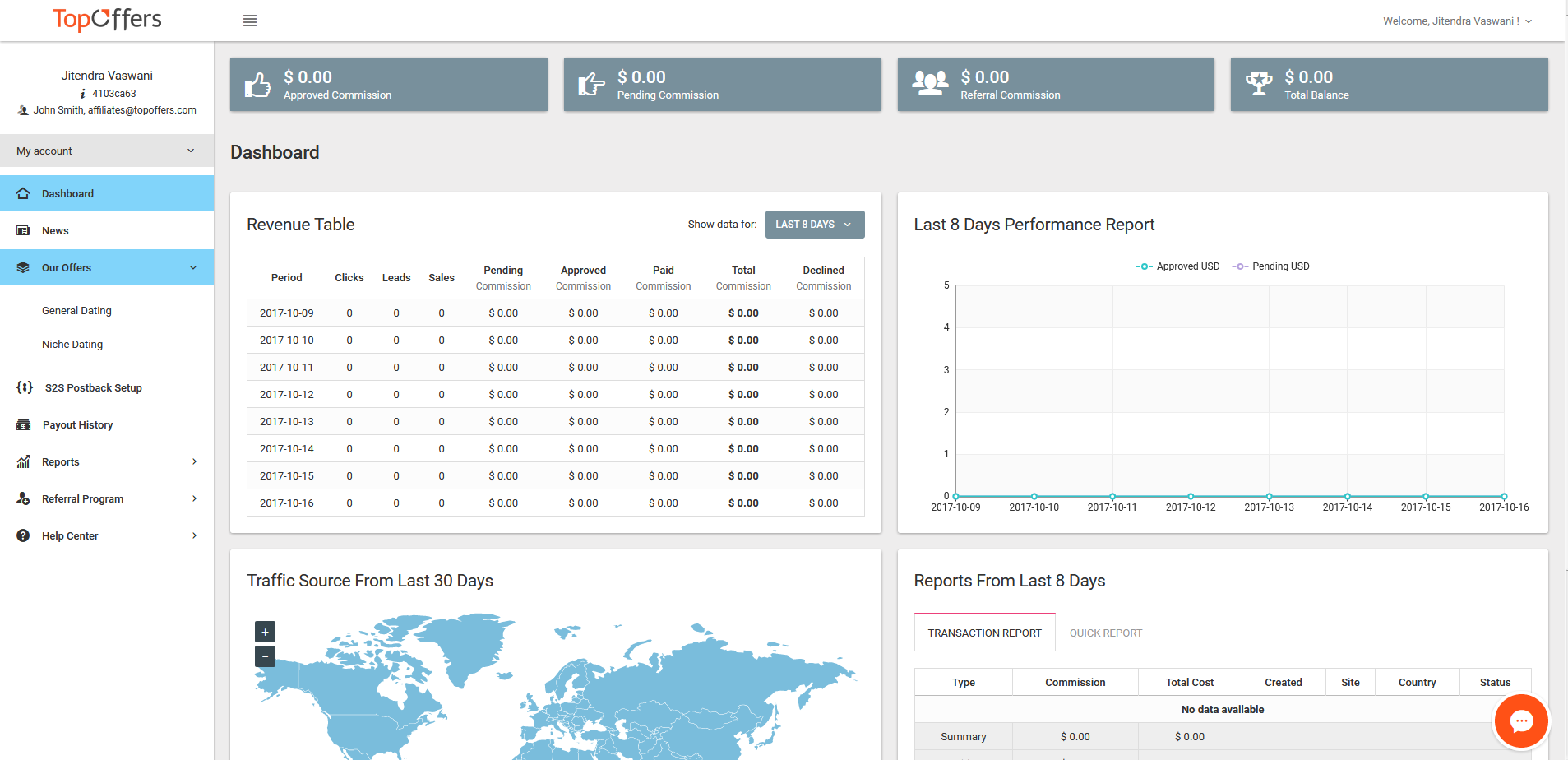Open the Niche Dating offers link
This screenshot has height=760, width=1568.
[x=72, y=344]
